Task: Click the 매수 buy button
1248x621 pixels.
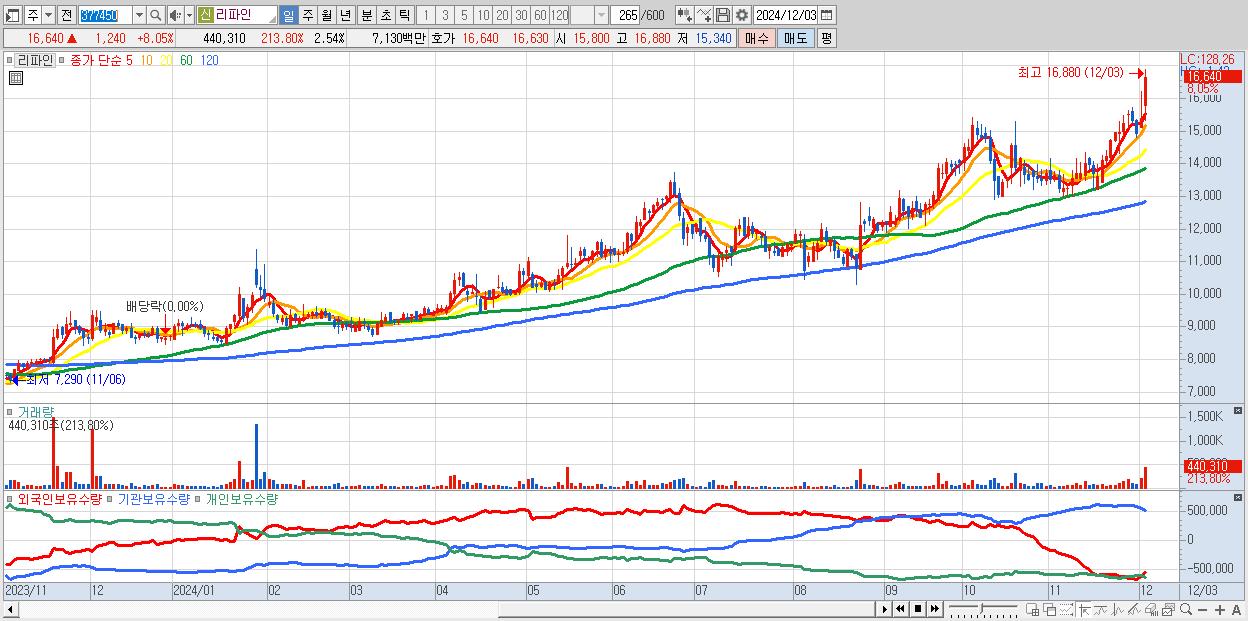Action: [x=757, y=38]
